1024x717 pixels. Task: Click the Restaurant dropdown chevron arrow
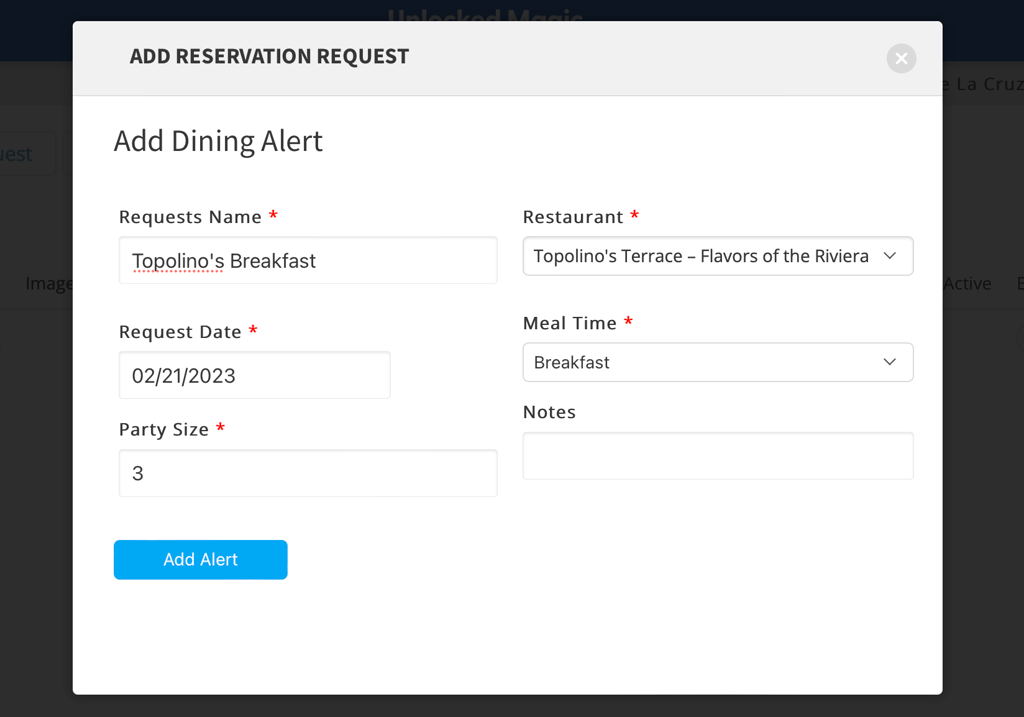click(x=889, y=256)
